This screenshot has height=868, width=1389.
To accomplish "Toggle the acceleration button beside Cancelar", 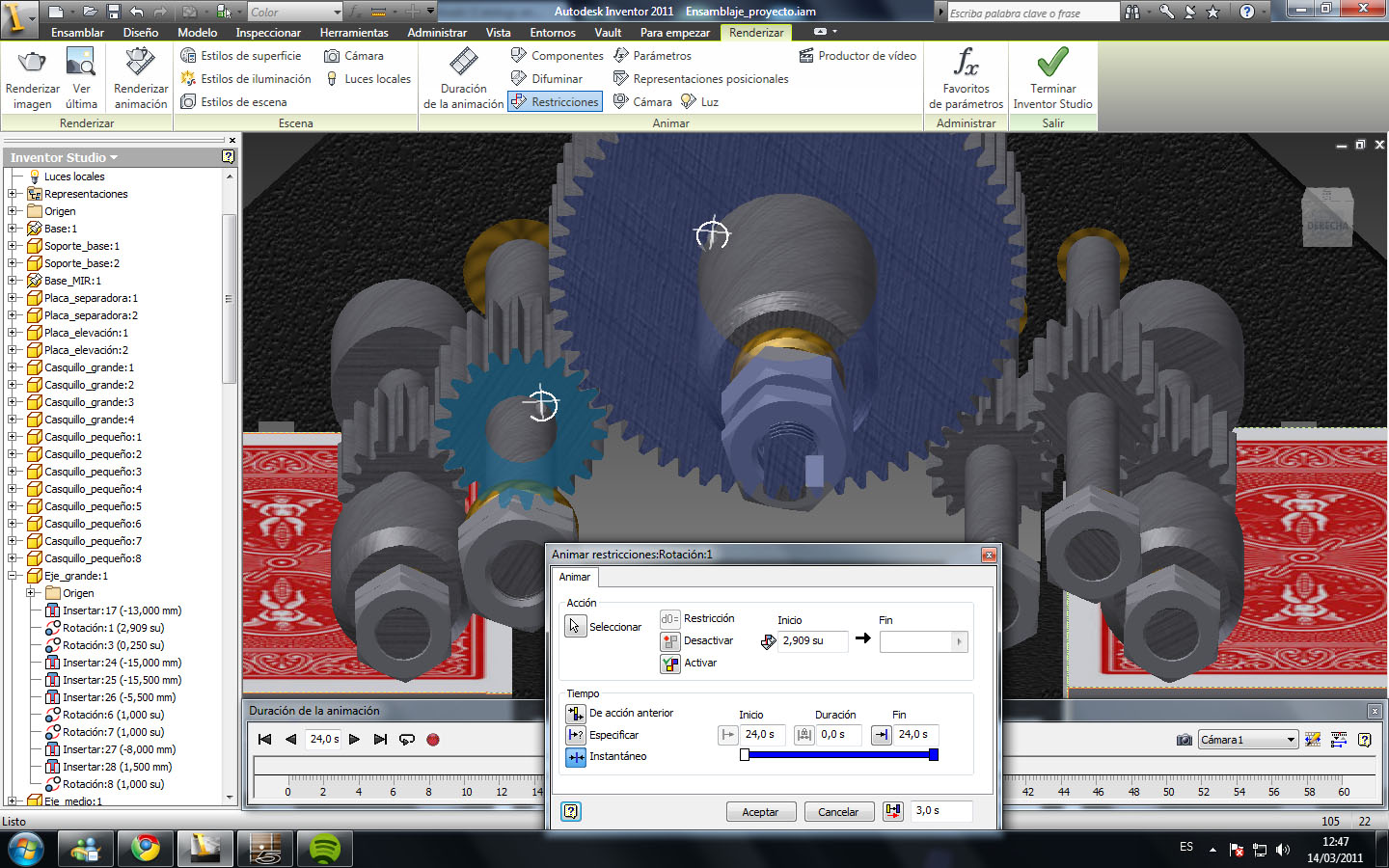I will [x=893, y=811].
